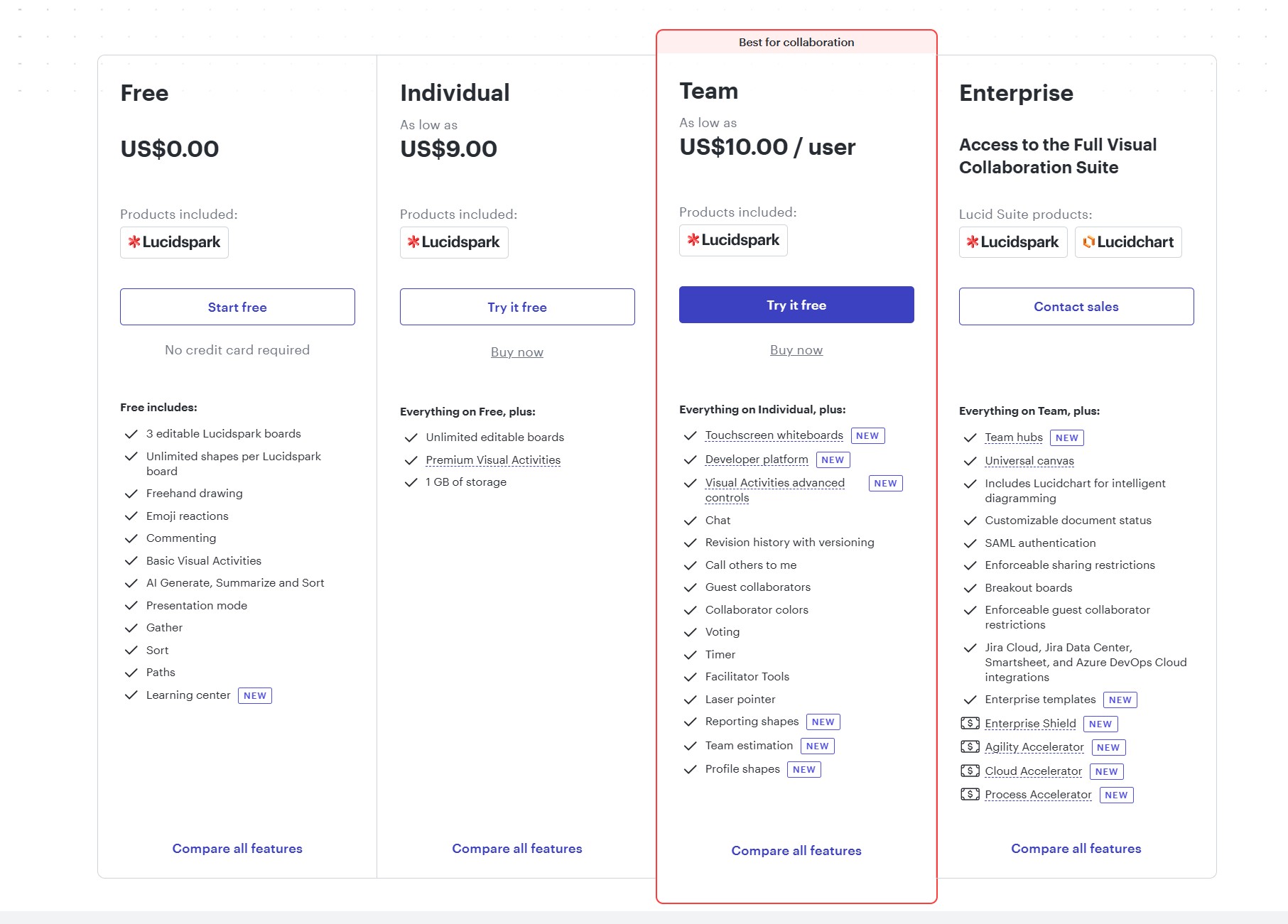Image resolution: width=1288 pixels, height=924 pixels.
Task: Click the Lucidchart logo in Enterprise plan
Action: 1128,242
